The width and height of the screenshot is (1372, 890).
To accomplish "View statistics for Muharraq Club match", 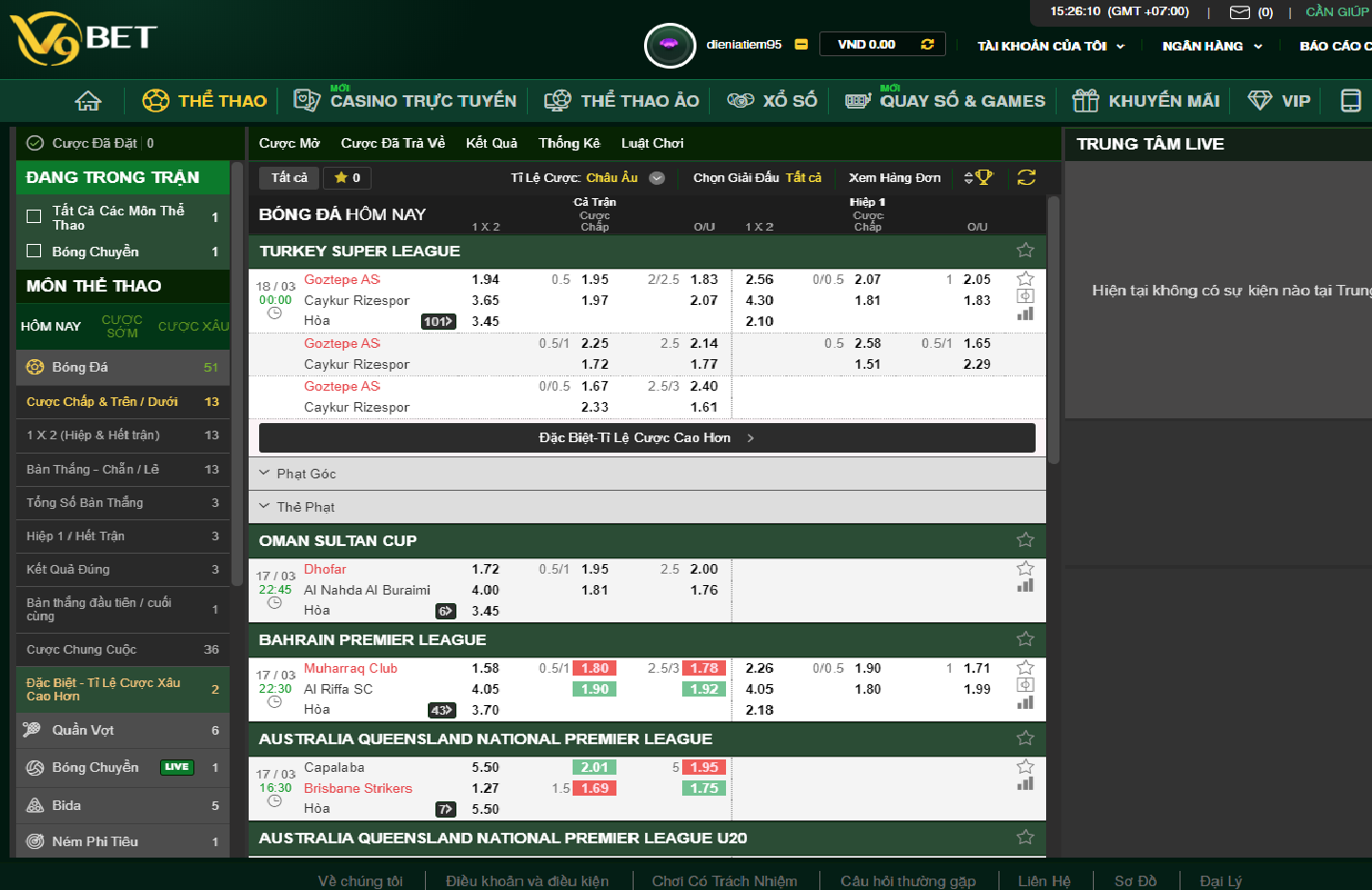I will (1025, 702).
